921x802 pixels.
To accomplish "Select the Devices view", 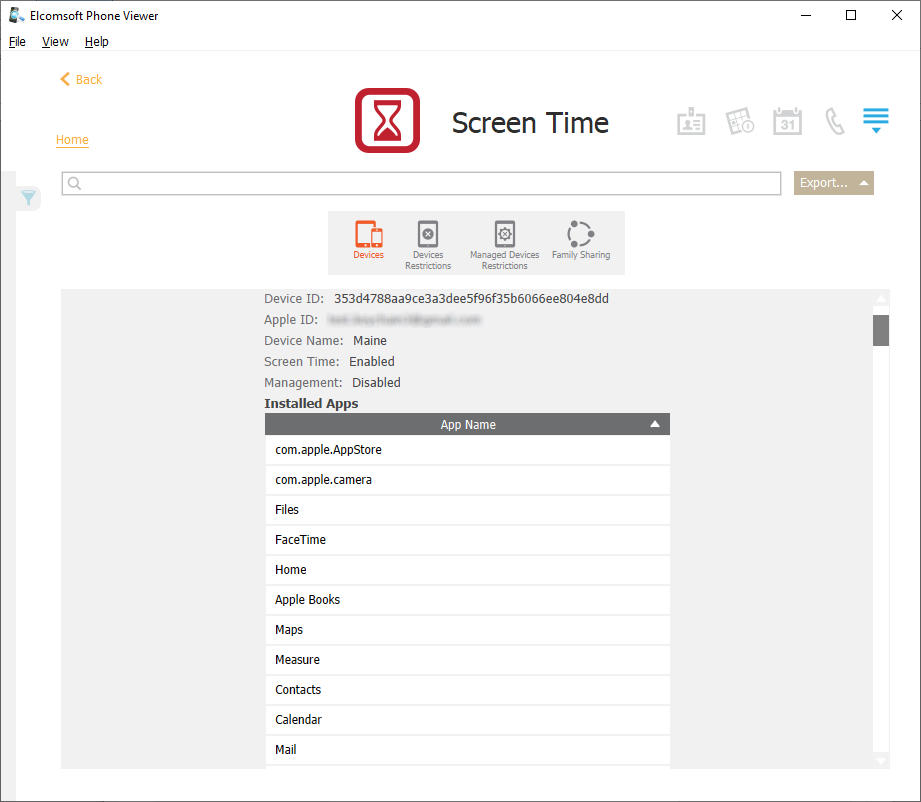I will click(x=368, y=241).
